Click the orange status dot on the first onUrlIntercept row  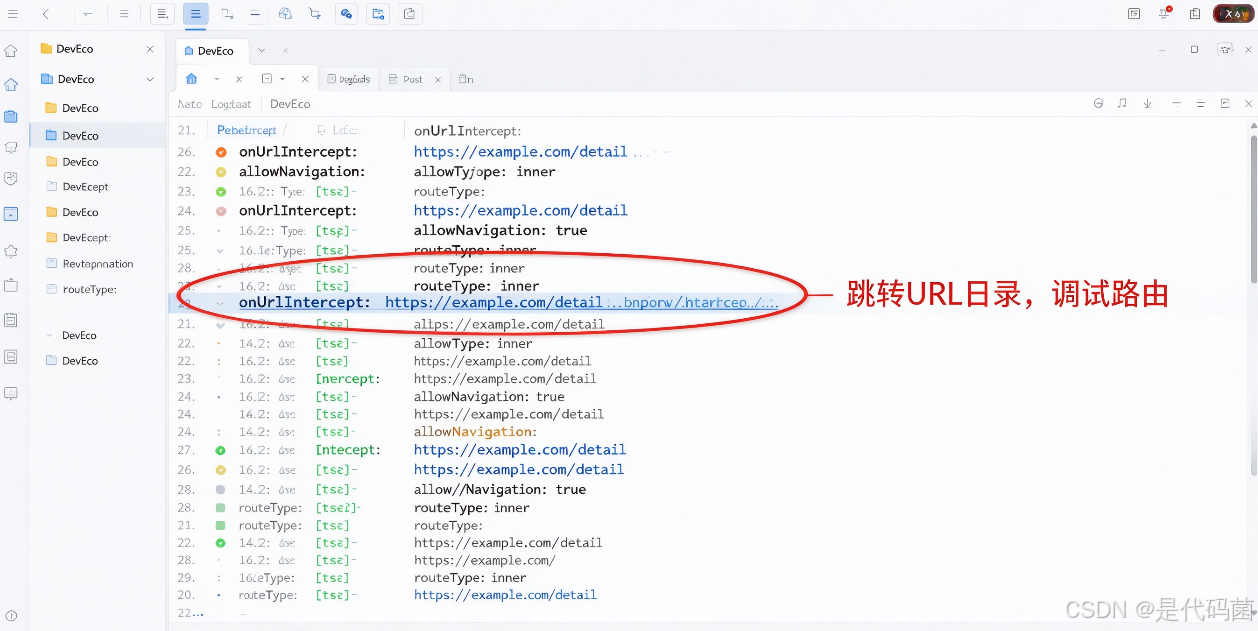pos(221,152)
